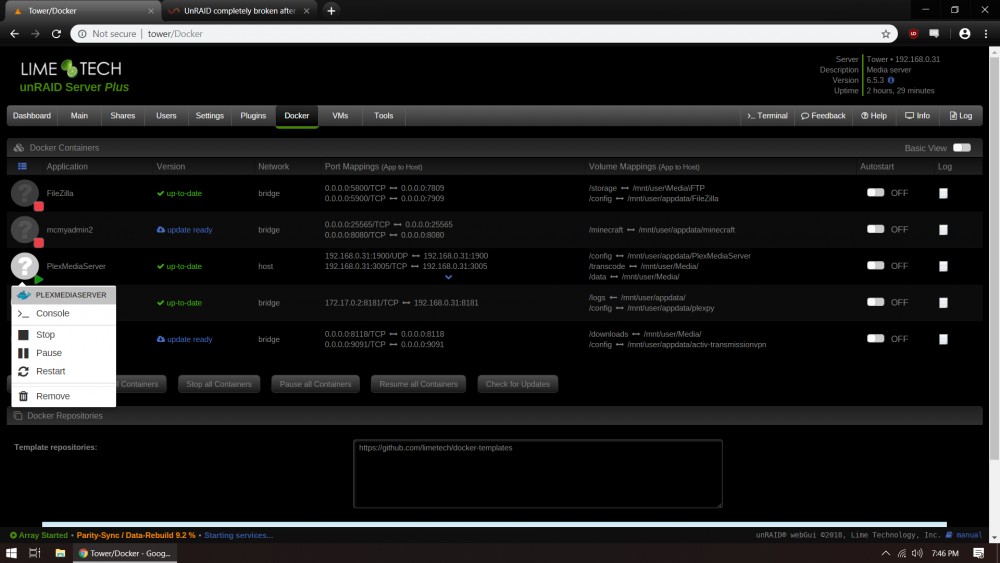Screen dimensions: 1000x563
Task: Open the Info button
Action: pos(917,116)
